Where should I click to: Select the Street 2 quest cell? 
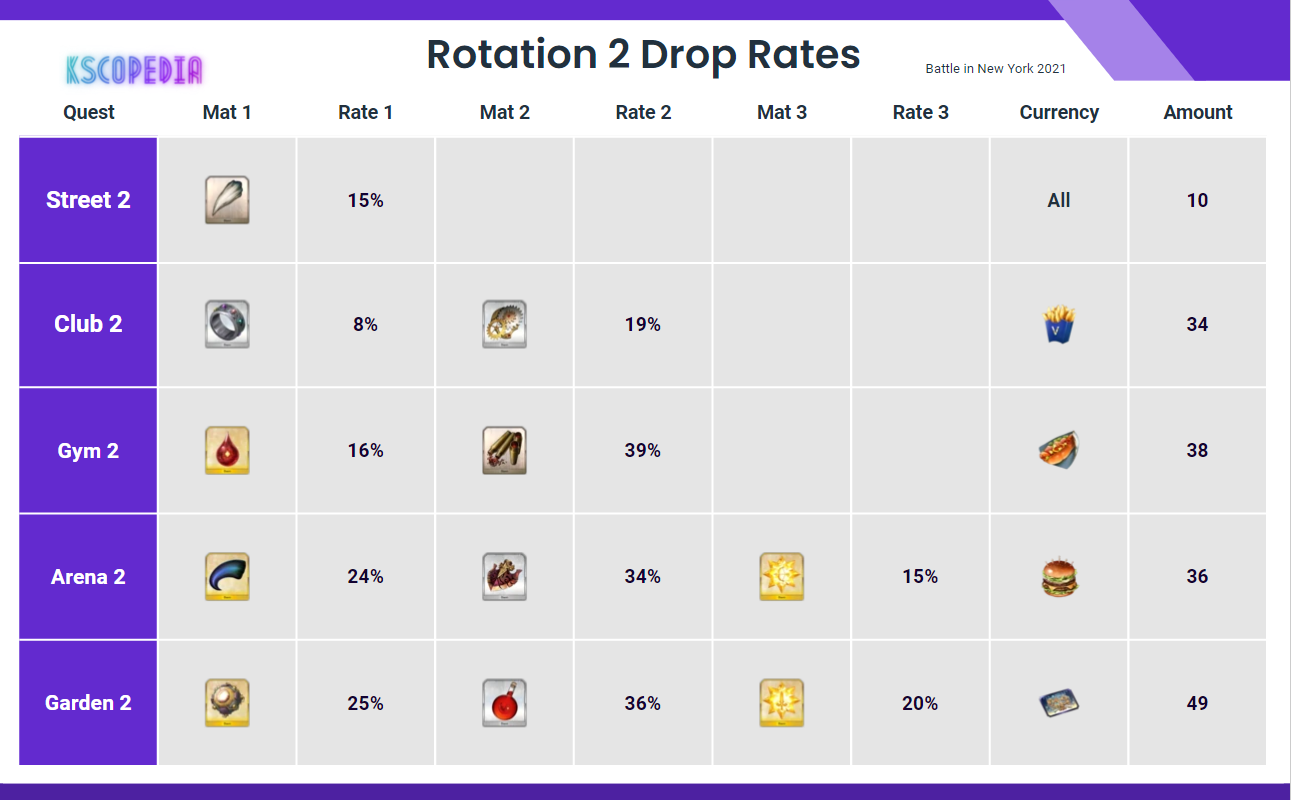(88, 200)
